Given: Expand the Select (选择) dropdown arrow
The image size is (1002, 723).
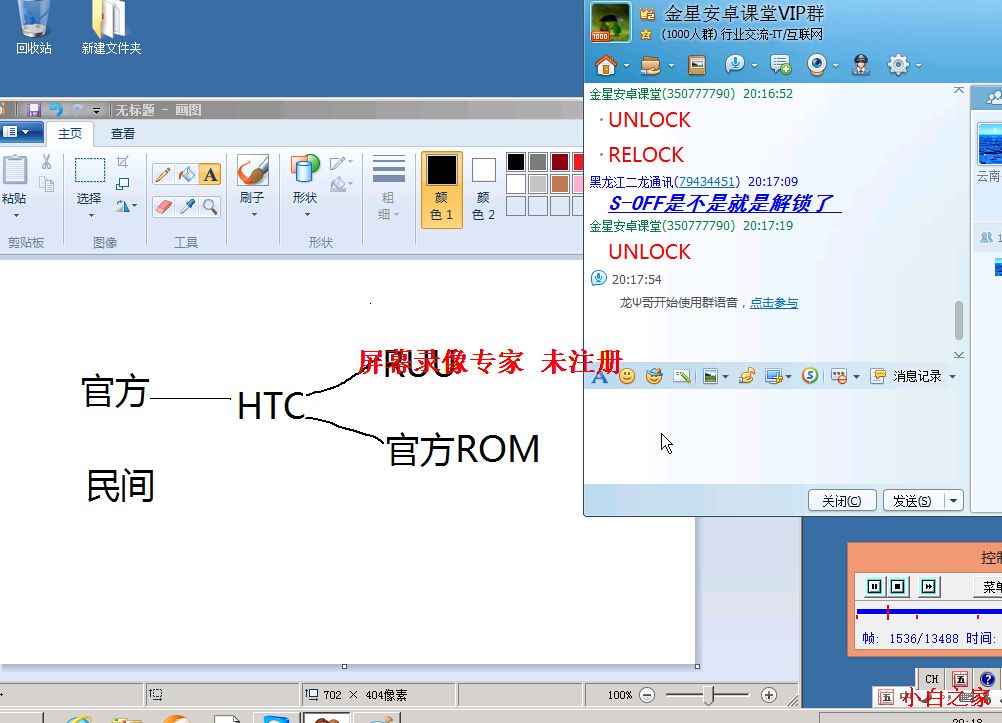Looking at the screenshot, I should [x=90, y=215].
